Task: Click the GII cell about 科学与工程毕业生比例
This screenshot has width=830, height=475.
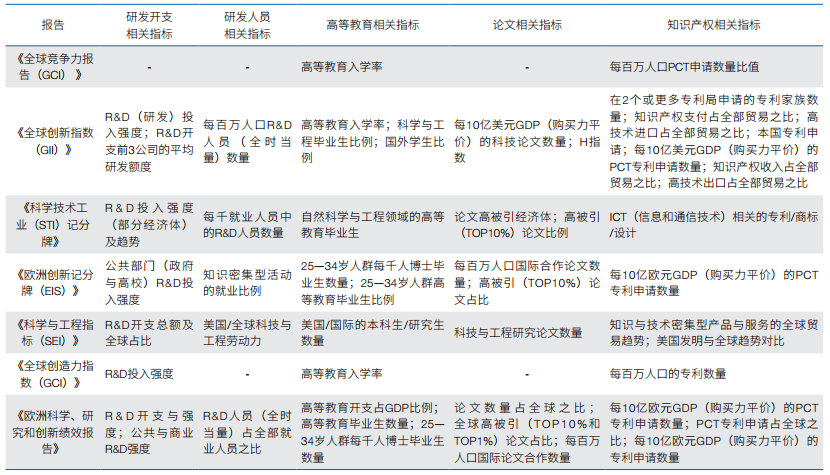Action: (373, 141)
